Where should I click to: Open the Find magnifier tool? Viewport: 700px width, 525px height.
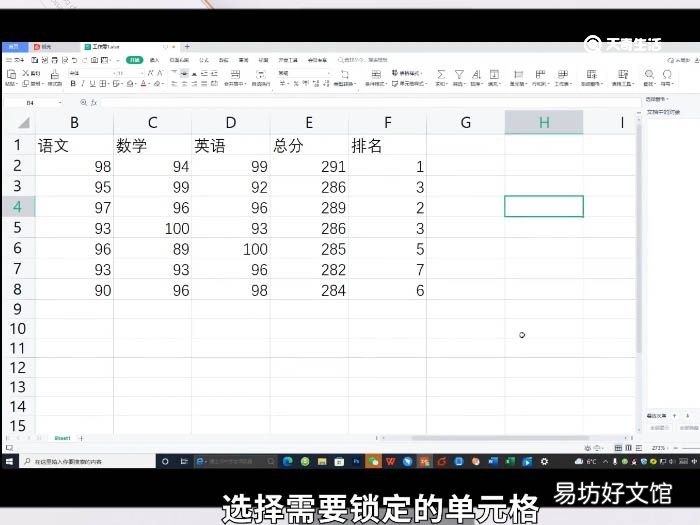649,77
